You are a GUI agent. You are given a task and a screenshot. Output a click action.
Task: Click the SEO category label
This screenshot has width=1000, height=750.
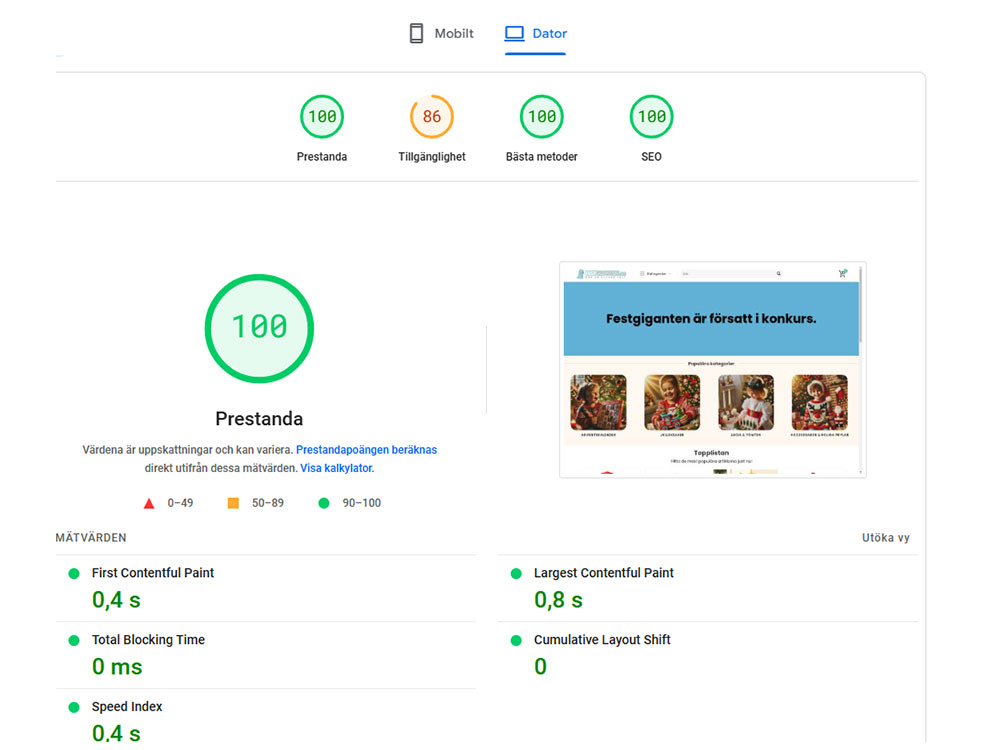pyautogui.click(x=651, y=157)
